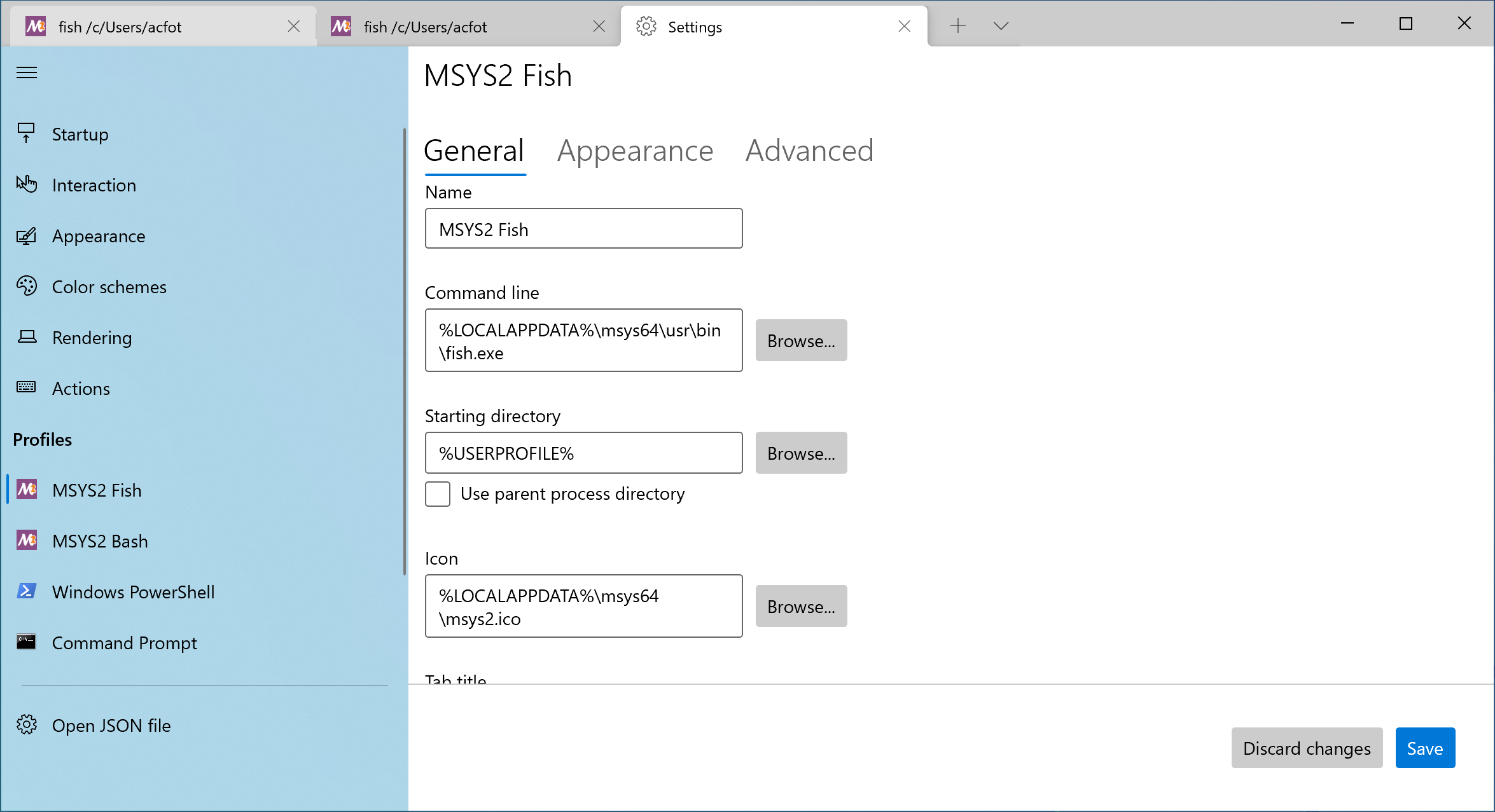This screenshot has width=1495, height=812.
Task: Open the Windows PowerShell profile
Action: pyautogui.click(x=133, y=591)
